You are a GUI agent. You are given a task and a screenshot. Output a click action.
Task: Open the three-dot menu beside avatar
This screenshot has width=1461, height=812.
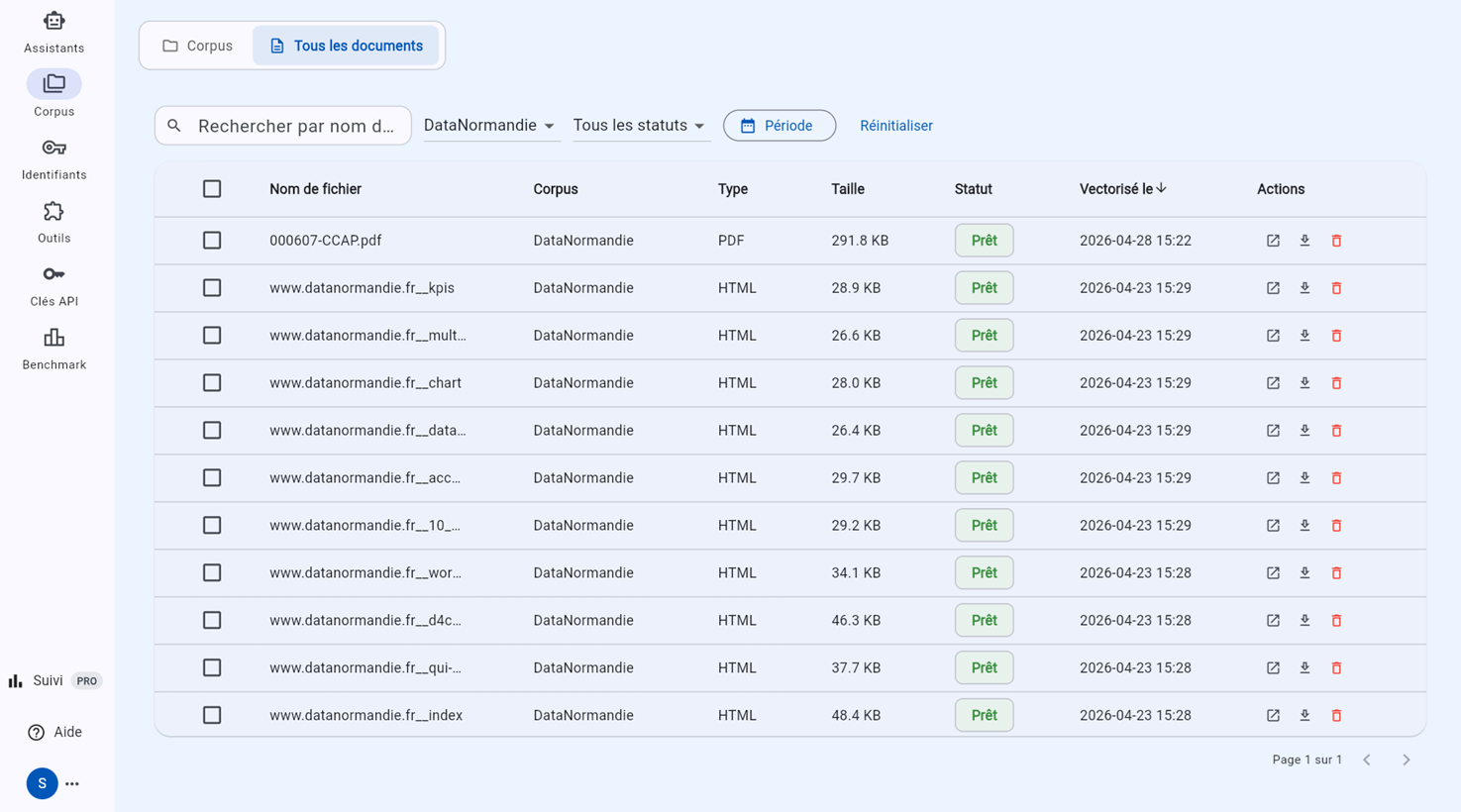point(72,783)
